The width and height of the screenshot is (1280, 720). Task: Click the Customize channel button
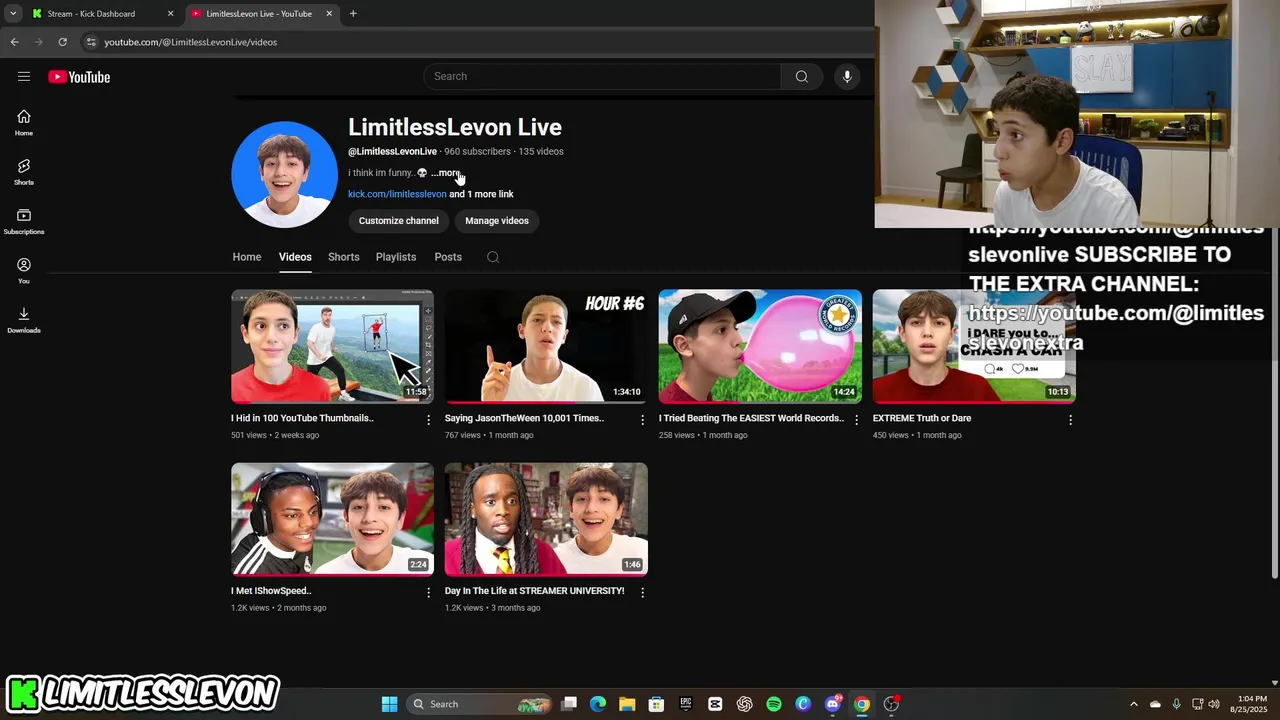point(399,221)
